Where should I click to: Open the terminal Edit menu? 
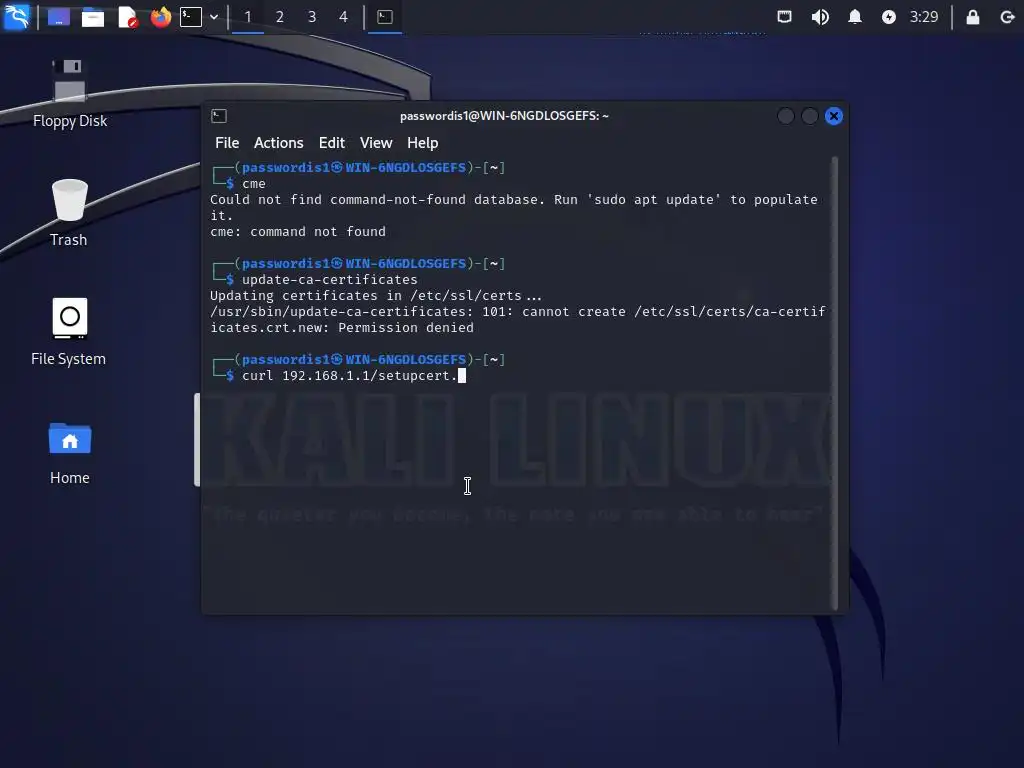tap(332, 143)
